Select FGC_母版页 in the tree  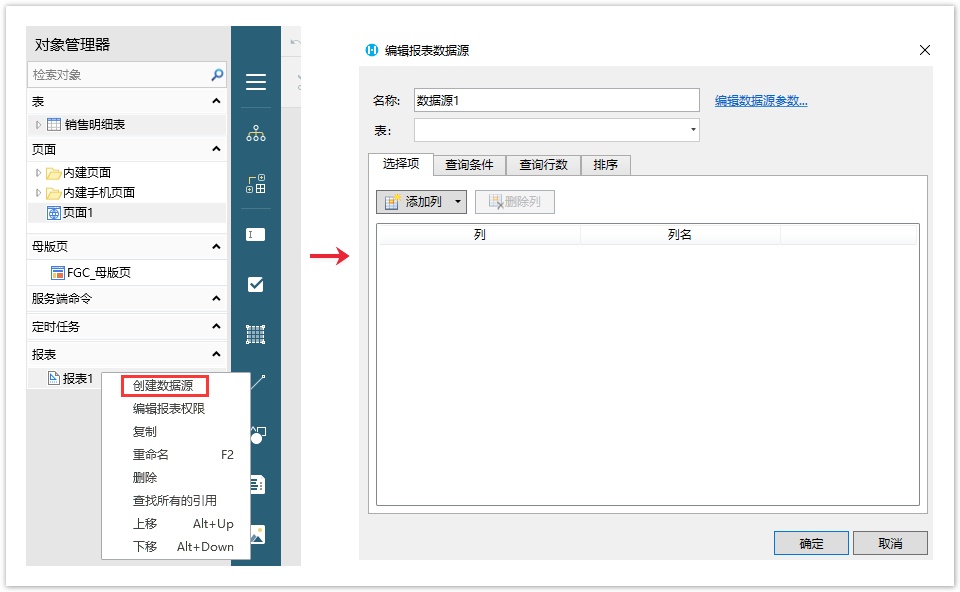(x=99, y=272)
